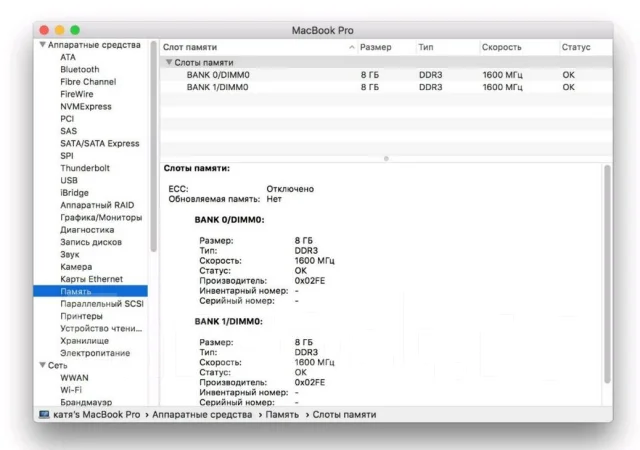This screenshot has width=640, height=450.
Task: Go to Память in path bar
Action: (x=282, y=414)
